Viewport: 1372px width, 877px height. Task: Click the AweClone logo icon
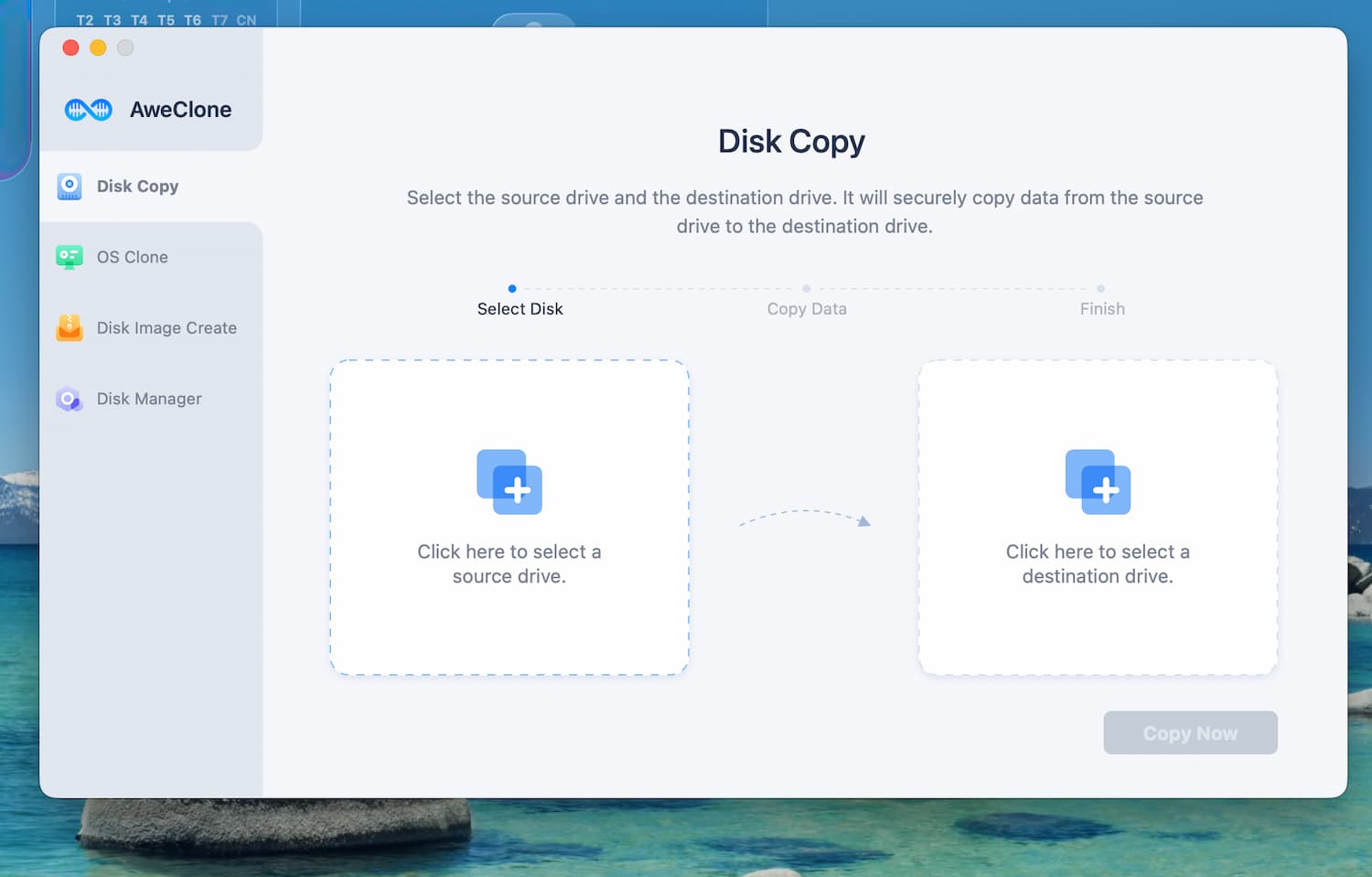89,110
